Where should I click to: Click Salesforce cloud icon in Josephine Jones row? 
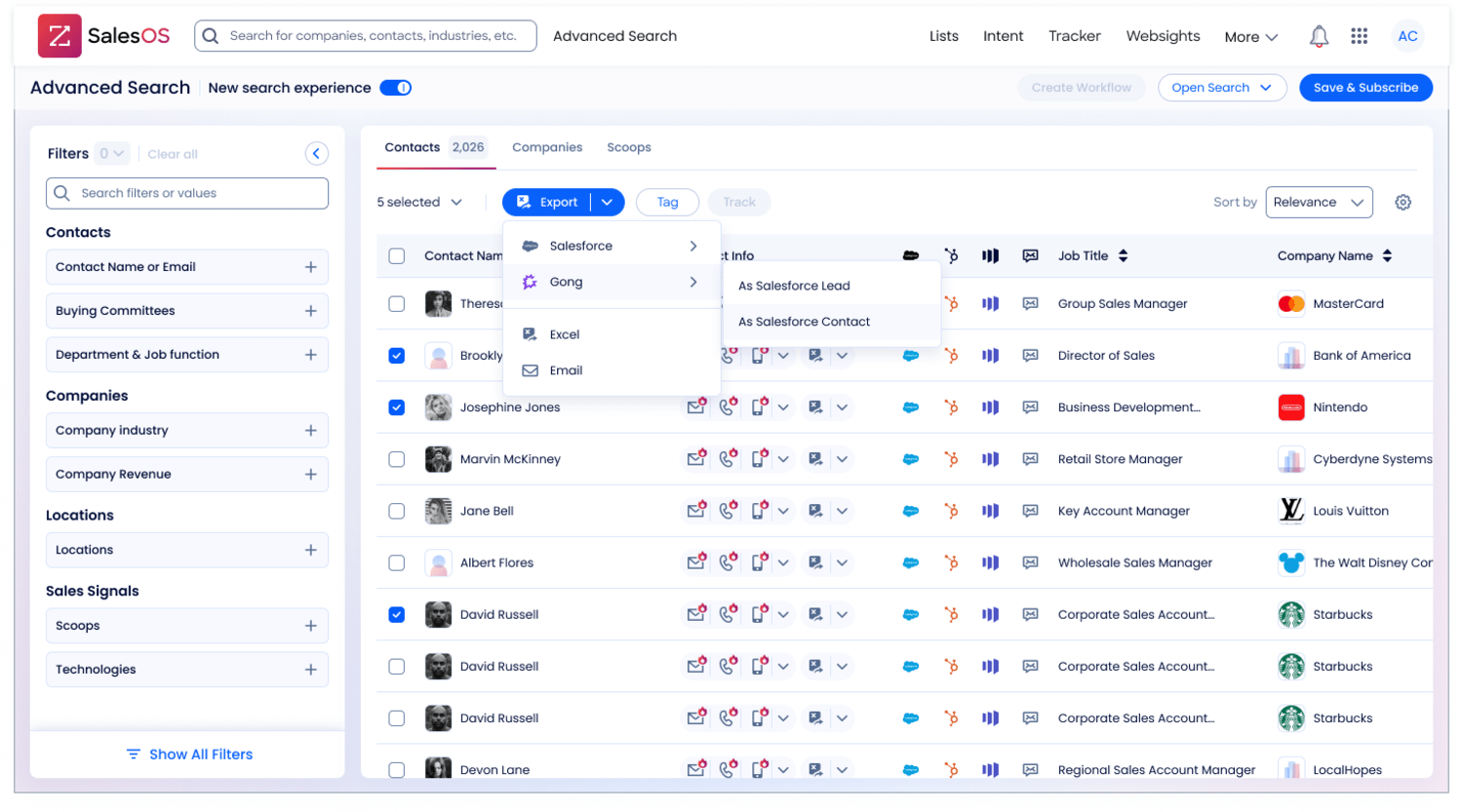point(910,407)
